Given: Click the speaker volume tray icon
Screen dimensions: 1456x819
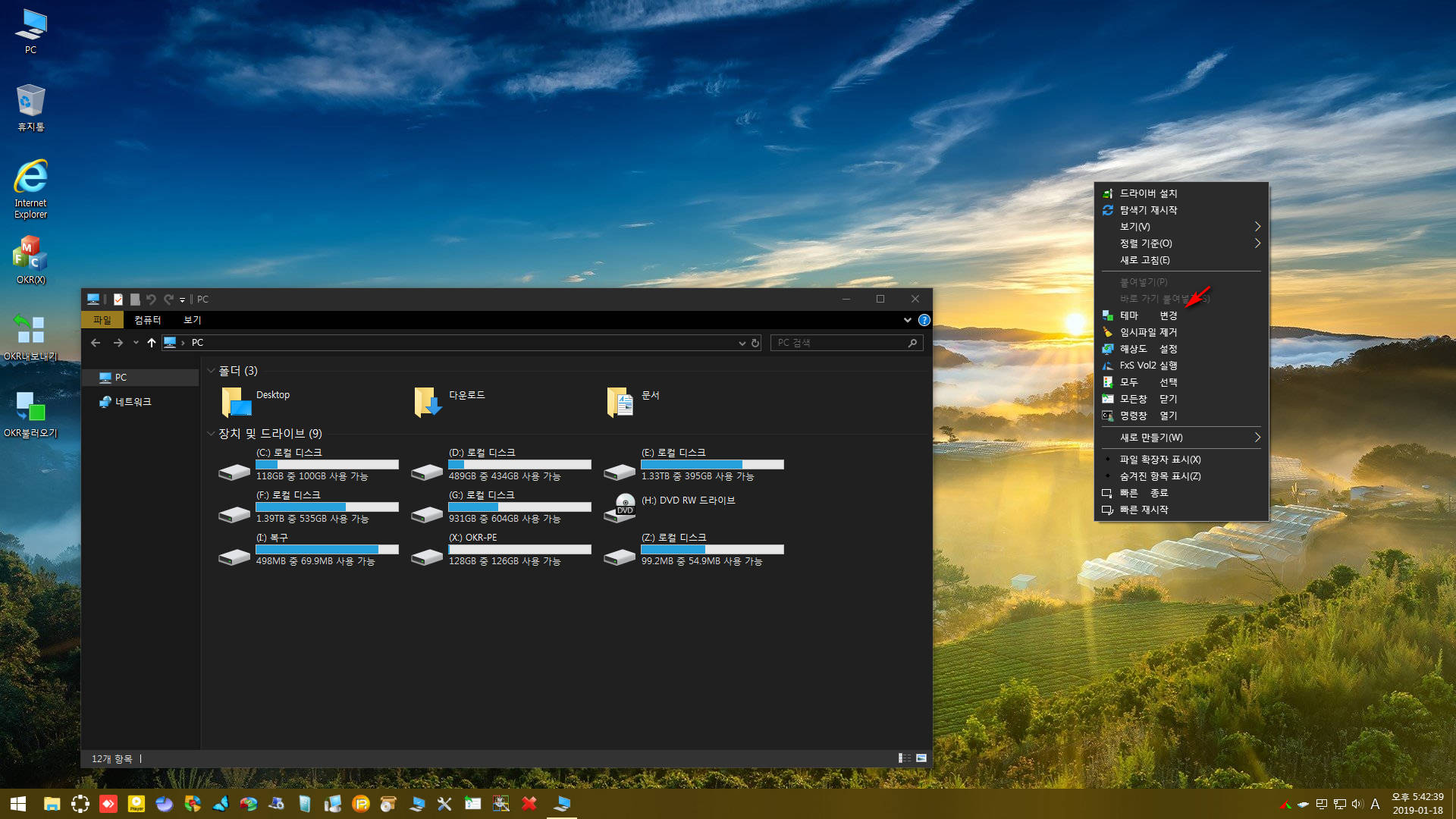Looking at the screenshot, I should (x=1357, y=804).
